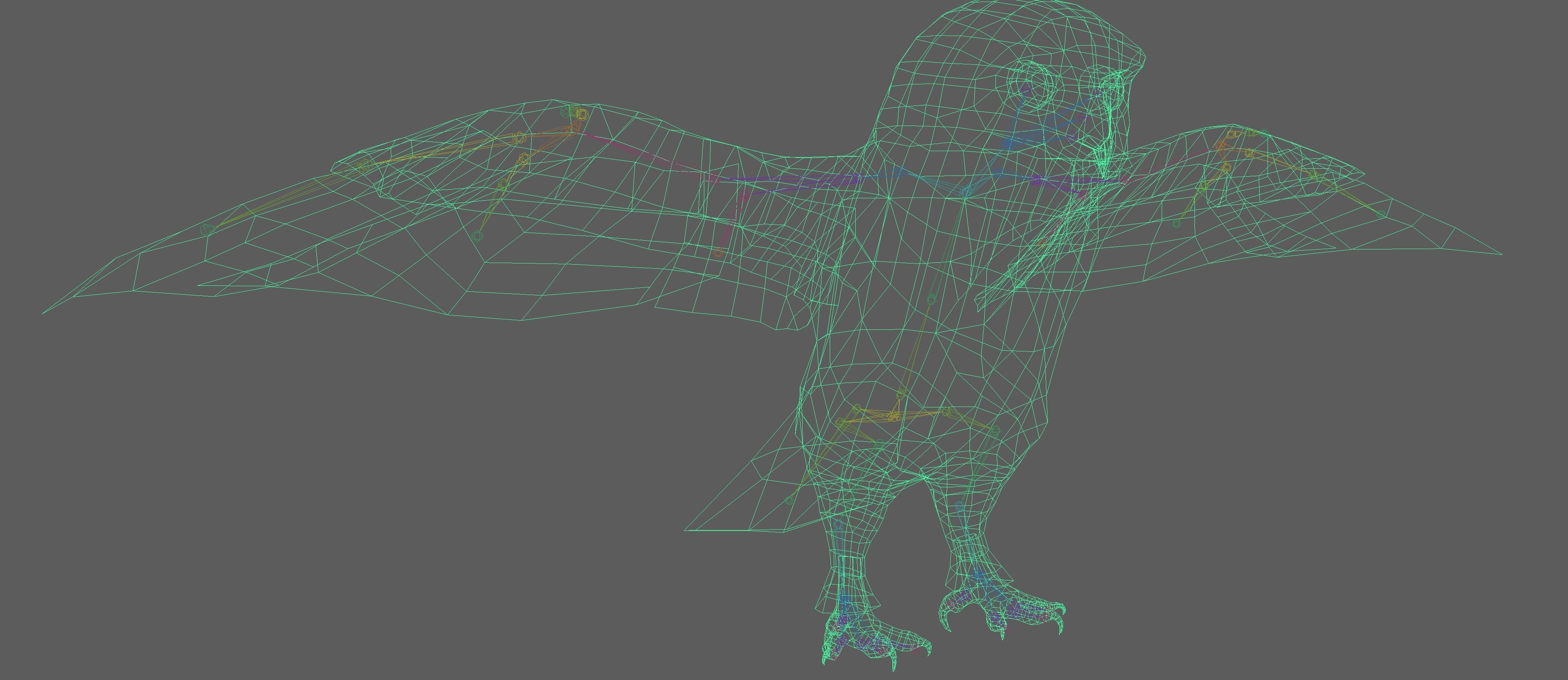The height and width of the screenshot is (680, 1568).
Task: Select top joint cluster on the large left wing
Action: tap(576, 114)
